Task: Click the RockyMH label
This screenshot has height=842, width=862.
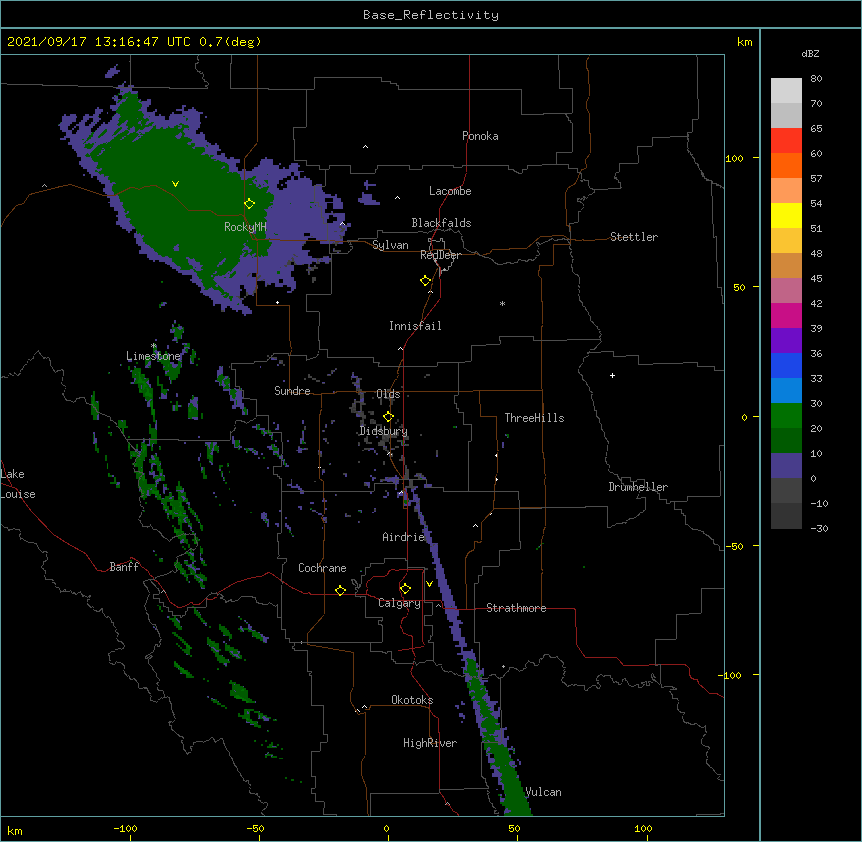Action: coord(245,227)
